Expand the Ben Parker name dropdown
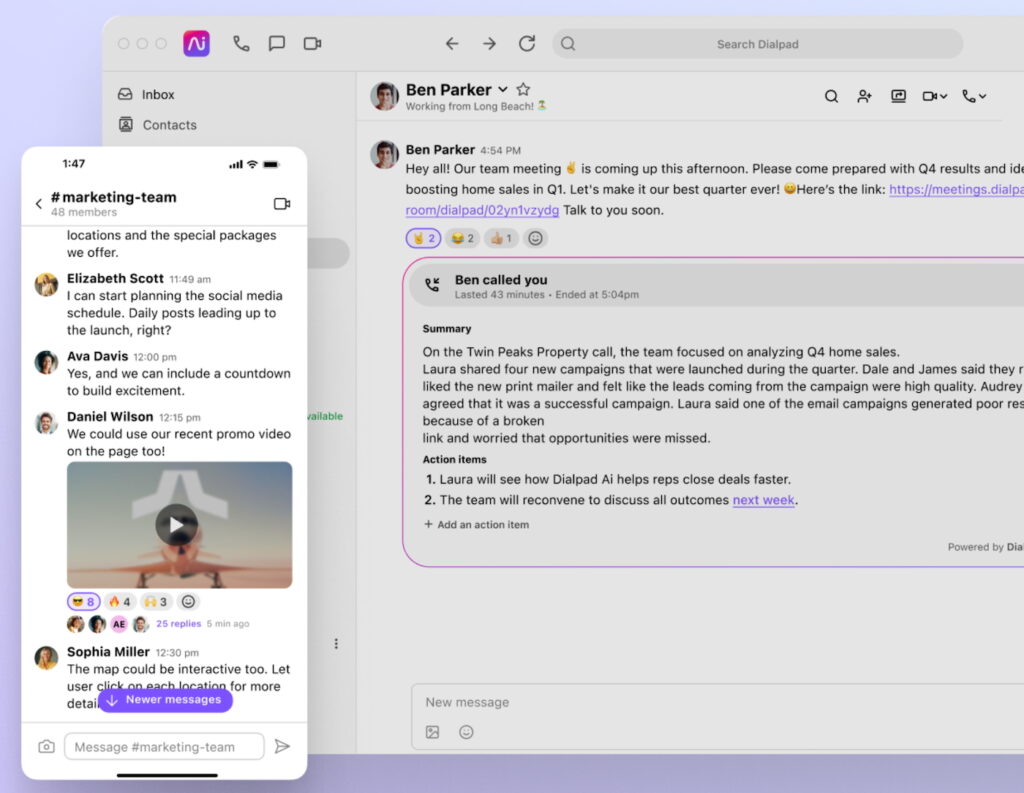 coord(503,89)
